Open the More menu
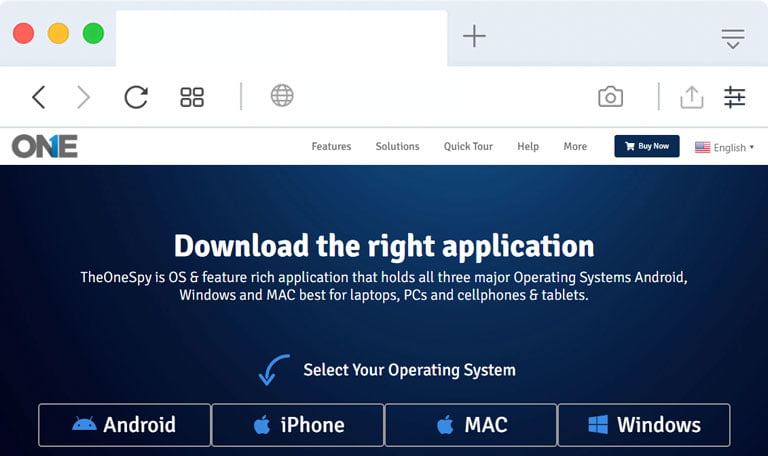 coord(575,146)
